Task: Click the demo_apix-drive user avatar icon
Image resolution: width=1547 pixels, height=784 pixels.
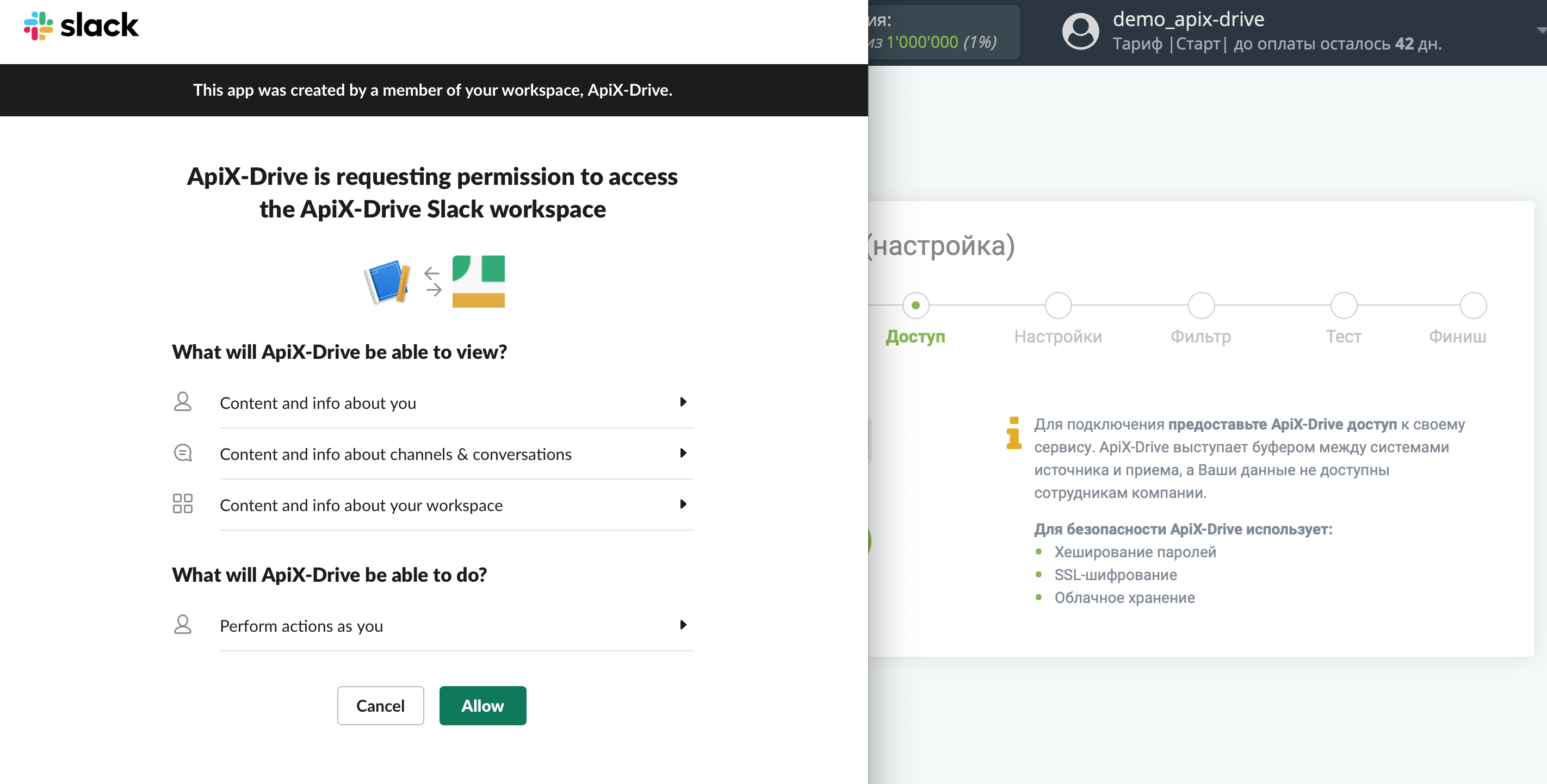Action: [x=1080, y=31]
